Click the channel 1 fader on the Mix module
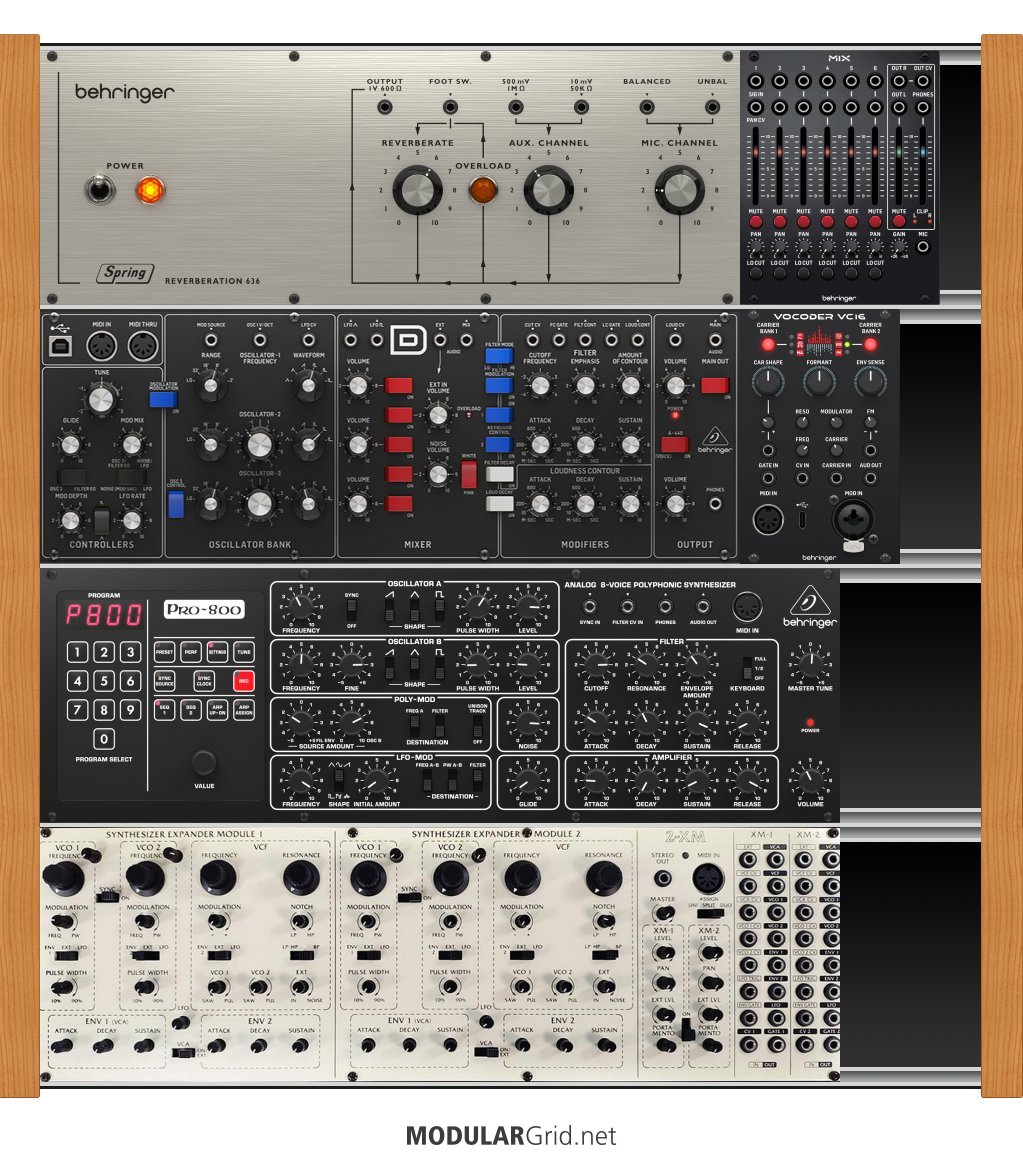This screenshot has height=1157, width=1023. [x=756, y=153]
